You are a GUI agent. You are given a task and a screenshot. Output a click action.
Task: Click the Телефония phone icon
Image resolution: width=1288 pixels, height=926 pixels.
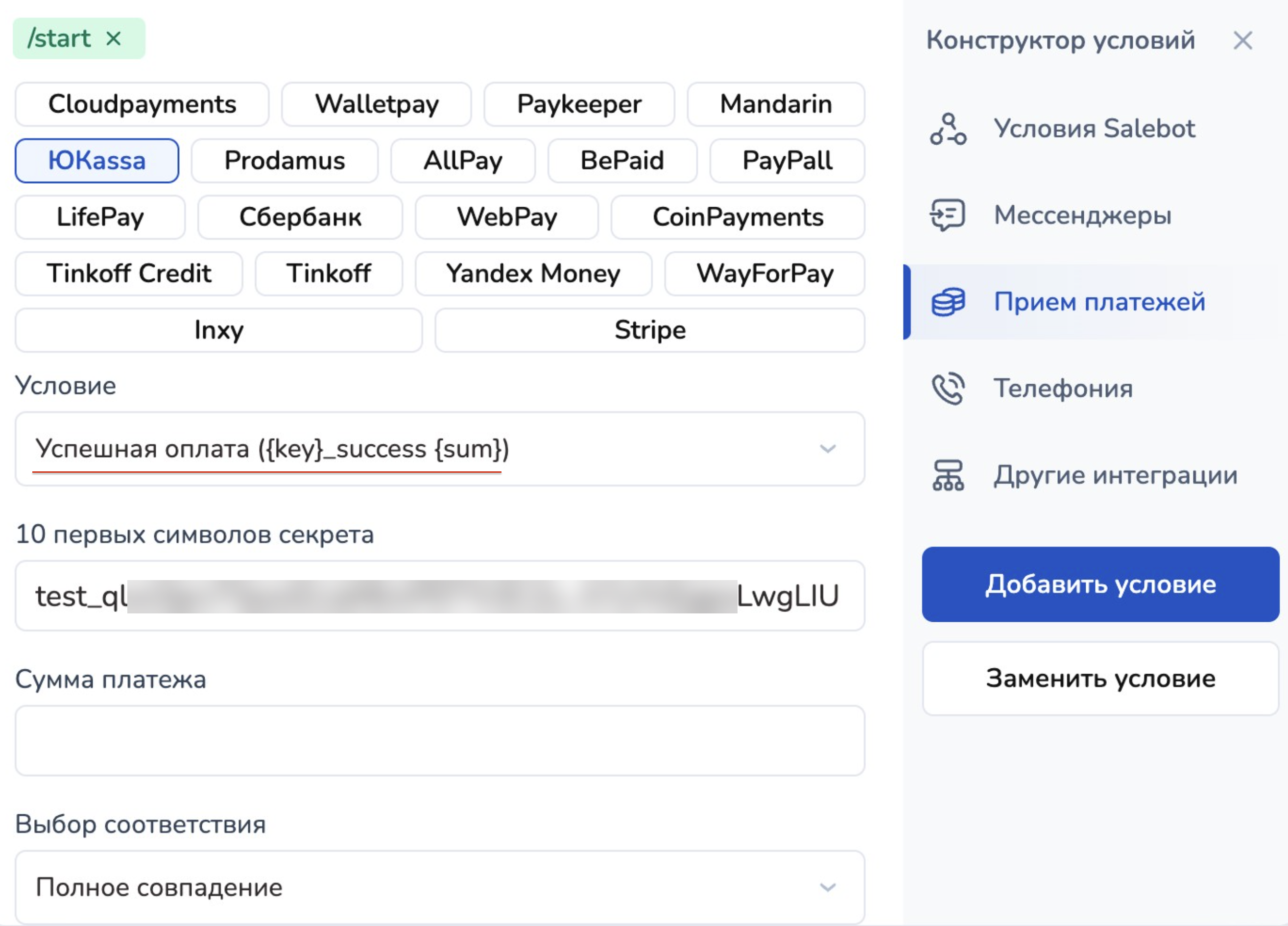tap(947, 389)
